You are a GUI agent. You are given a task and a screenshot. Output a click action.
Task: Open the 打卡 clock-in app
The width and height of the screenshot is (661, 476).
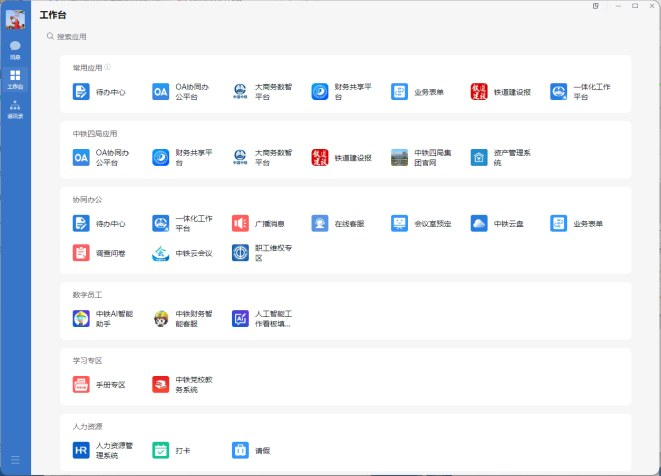pos(161,450)
